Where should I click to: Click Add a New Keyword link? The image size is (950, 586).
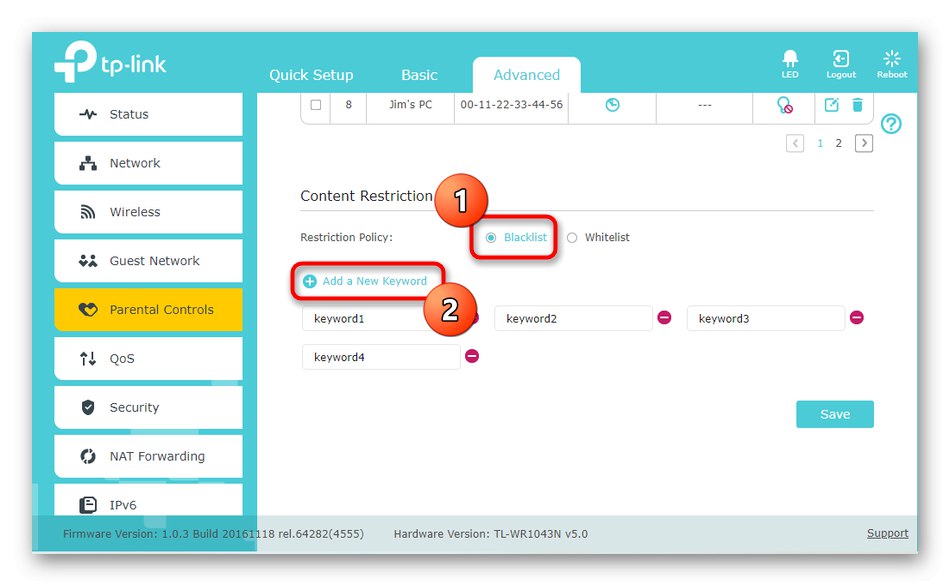pos(374,281)
